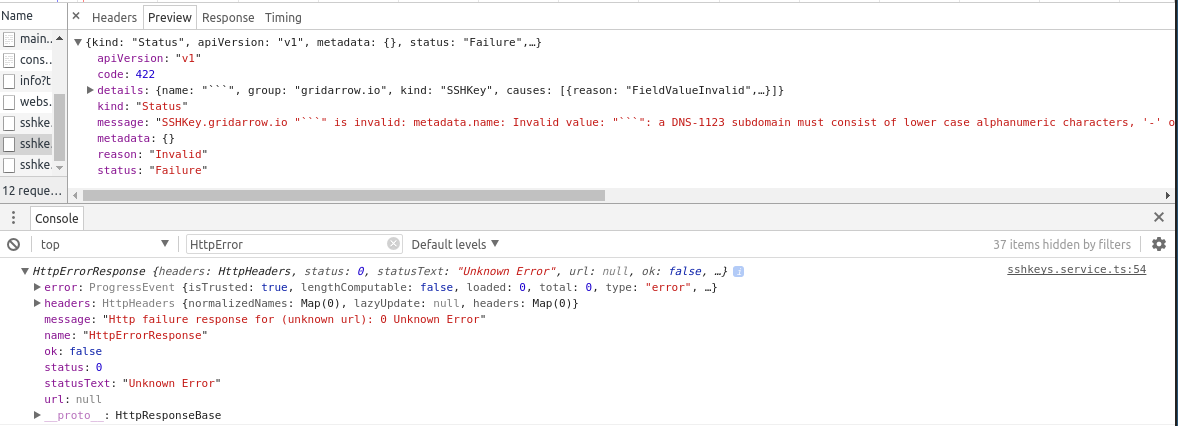Open the Headers tab
The width and height of the screenshot is (1178, 426).
coord(114,17)
